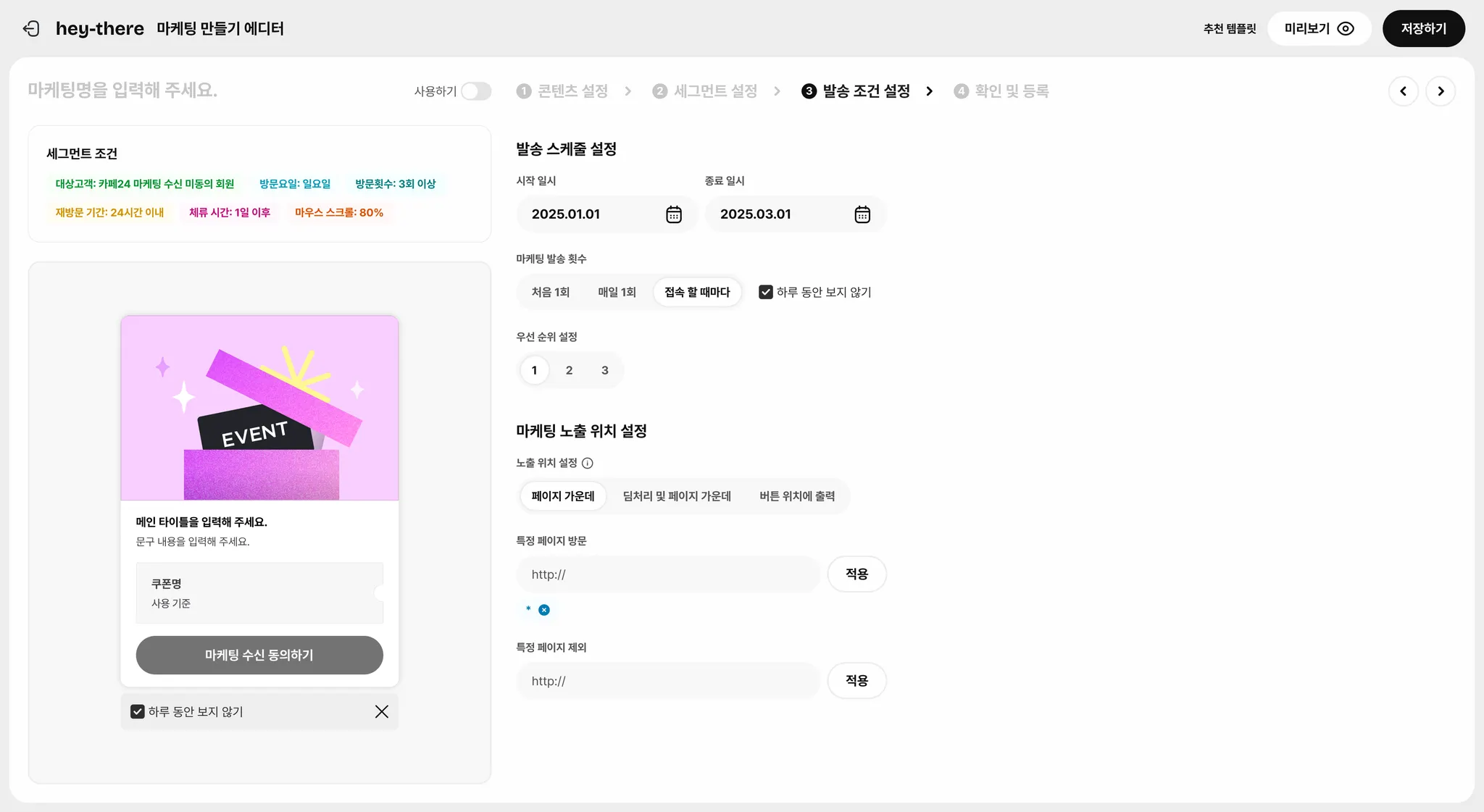
Task: Click chevron after 콘텐츠 설정 step
Action: click(x=628, y=91)
